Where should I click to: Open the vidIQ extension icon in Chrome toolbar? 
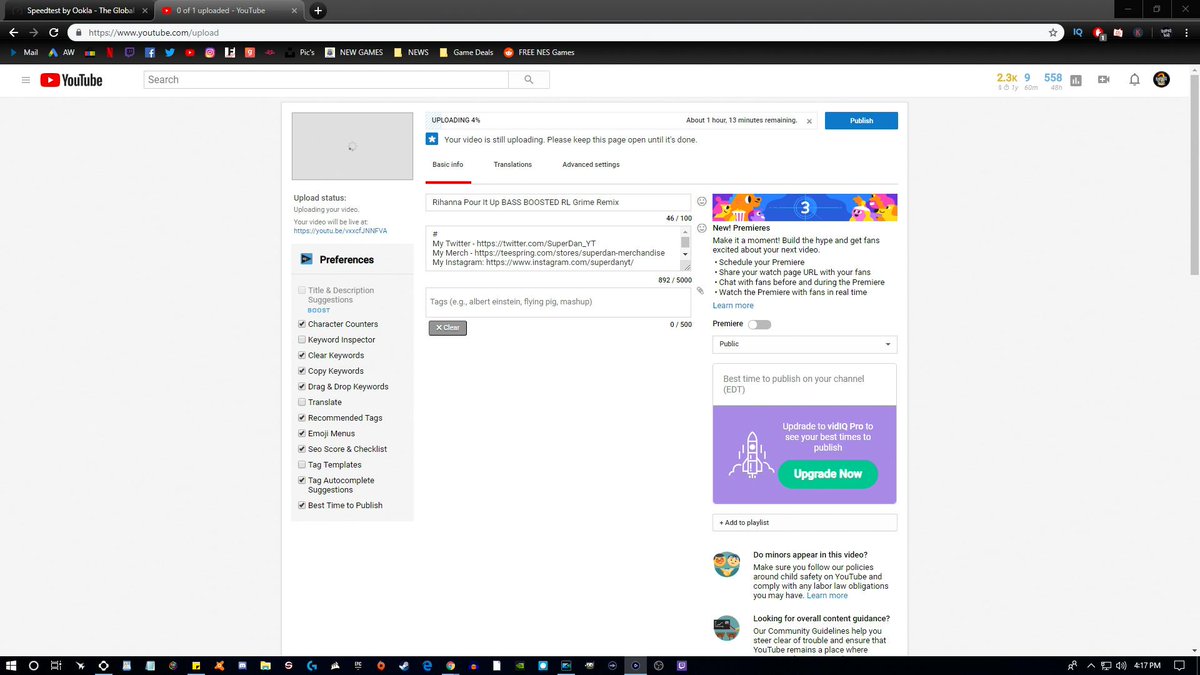pyautogui.click(x=1077, y=32)
